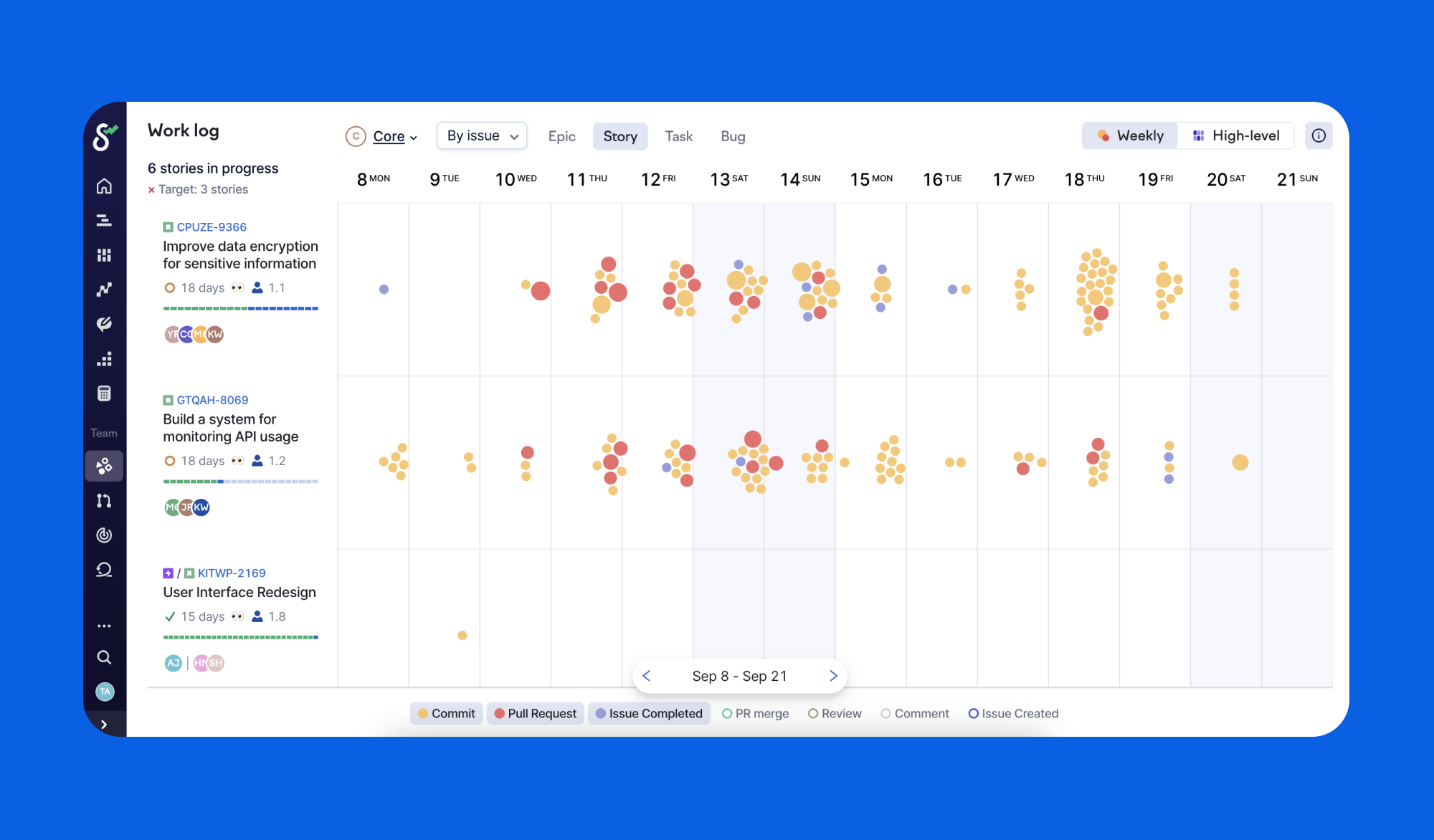Toggle the PR merge legend filter

coord(755,713)
